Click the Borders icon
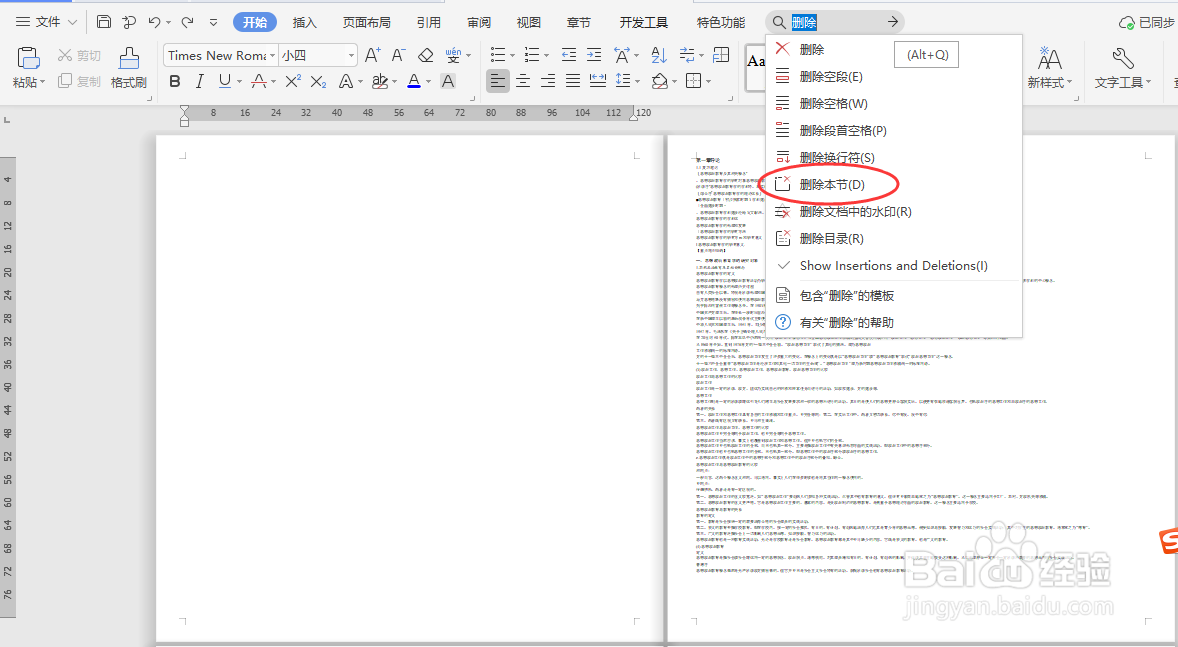 tap(694, 81)
